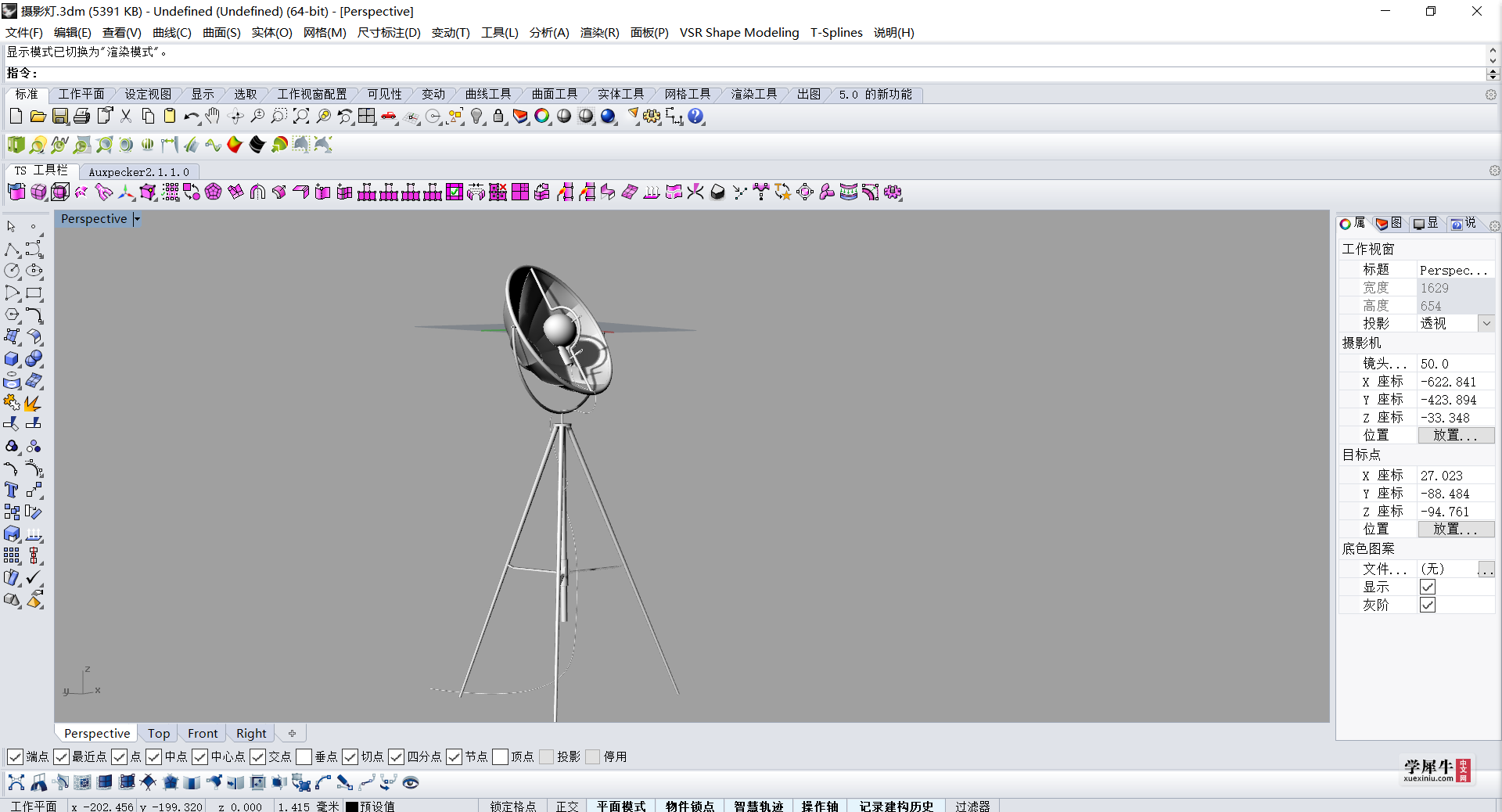Toggle the 最近点 nearest snap checkbox

click(x=62, y=756)
